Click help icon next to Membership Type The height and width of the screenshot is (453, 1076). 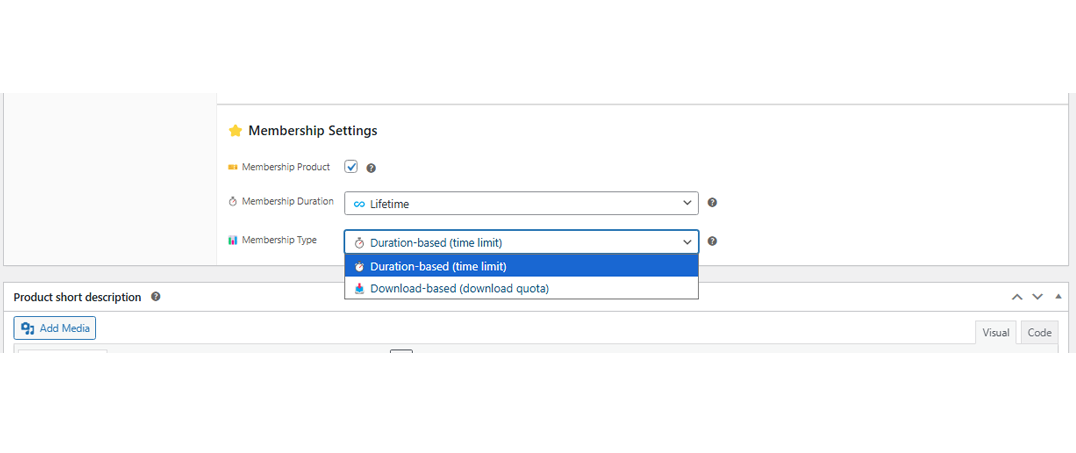[x=712, y=241]
